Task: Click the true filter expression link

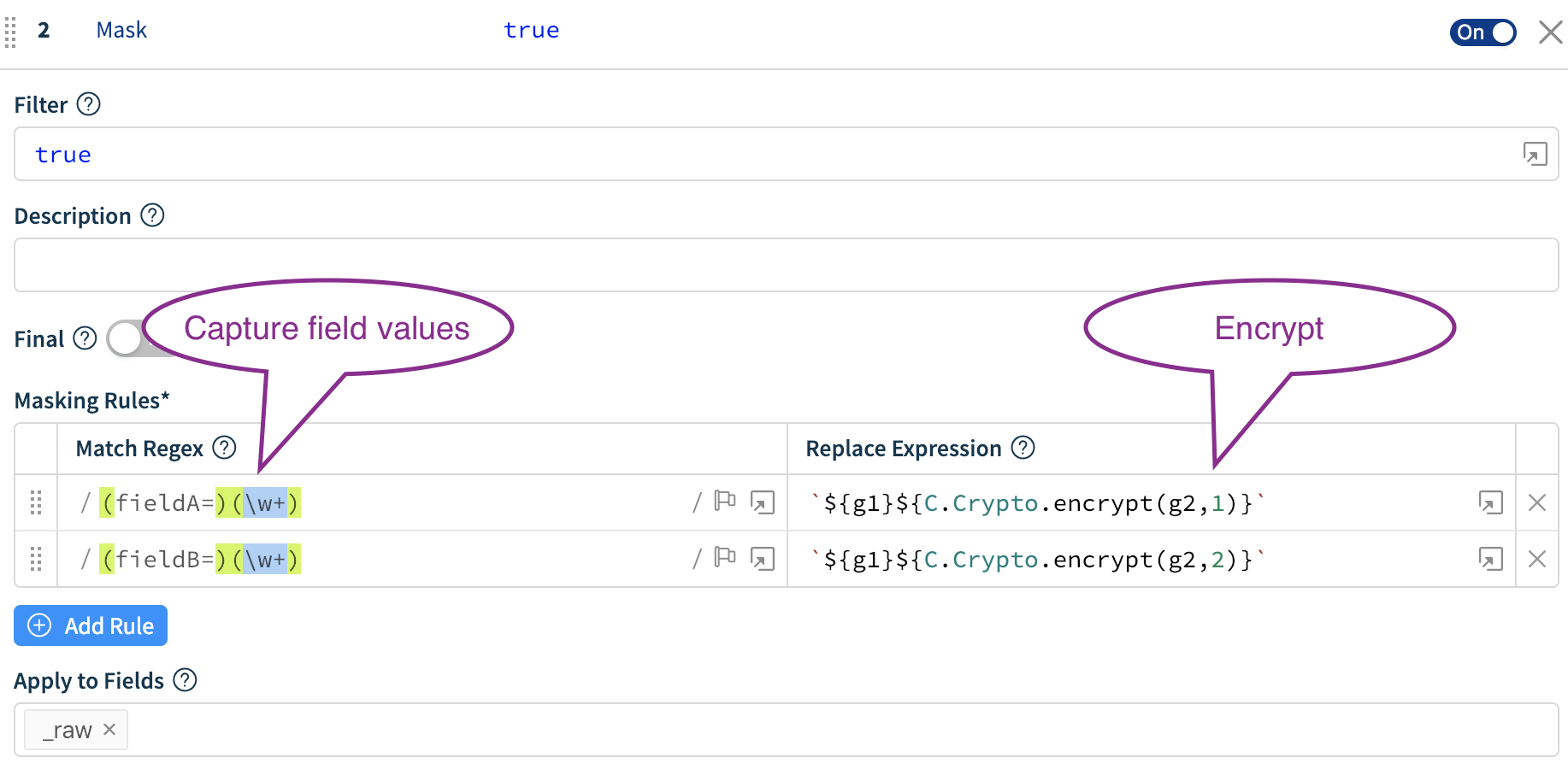Action: (531, 30)
